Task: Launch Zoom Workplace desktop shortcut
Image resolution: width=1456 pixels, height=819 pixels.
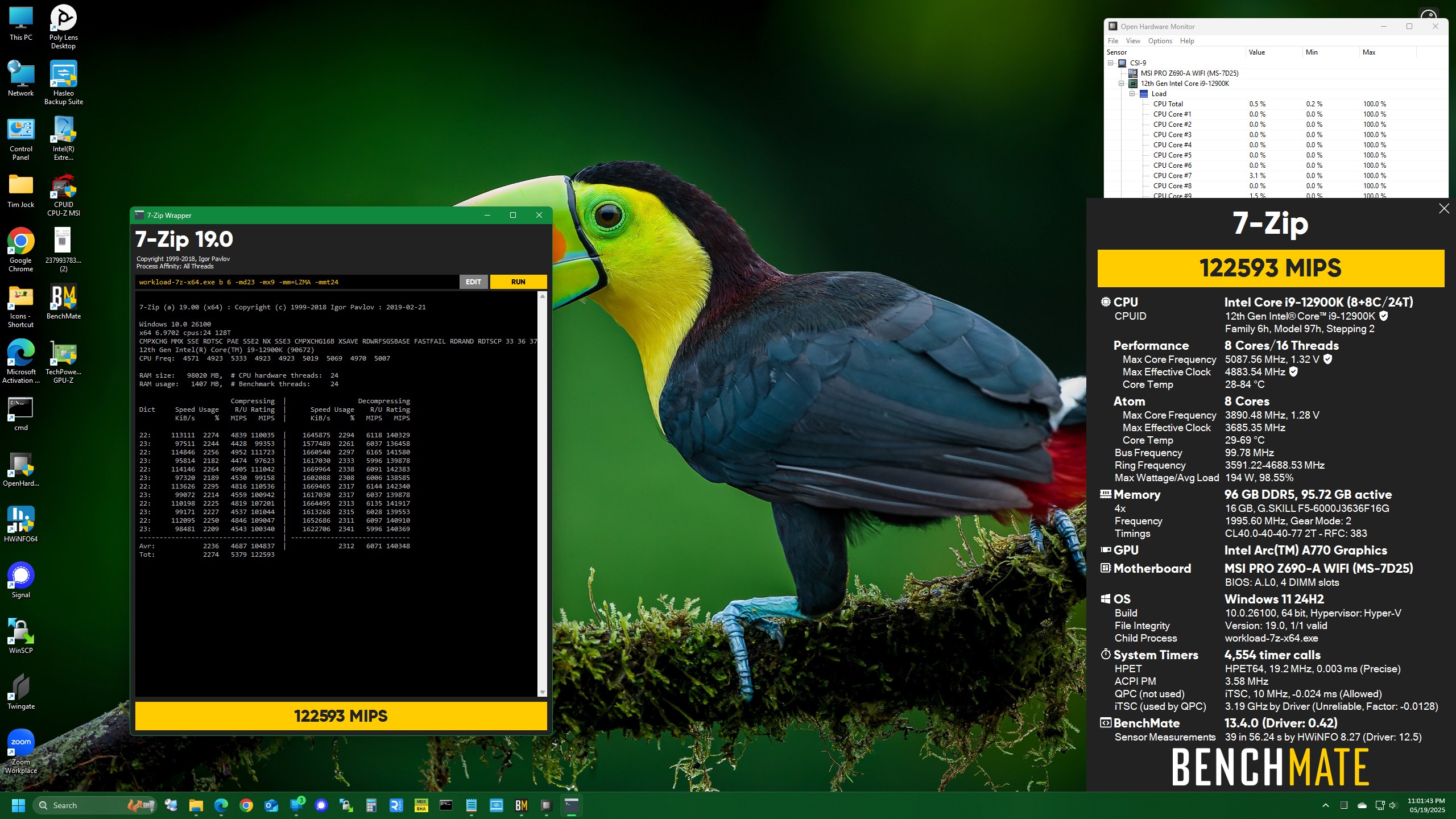Action: click(x=21, y=752)
